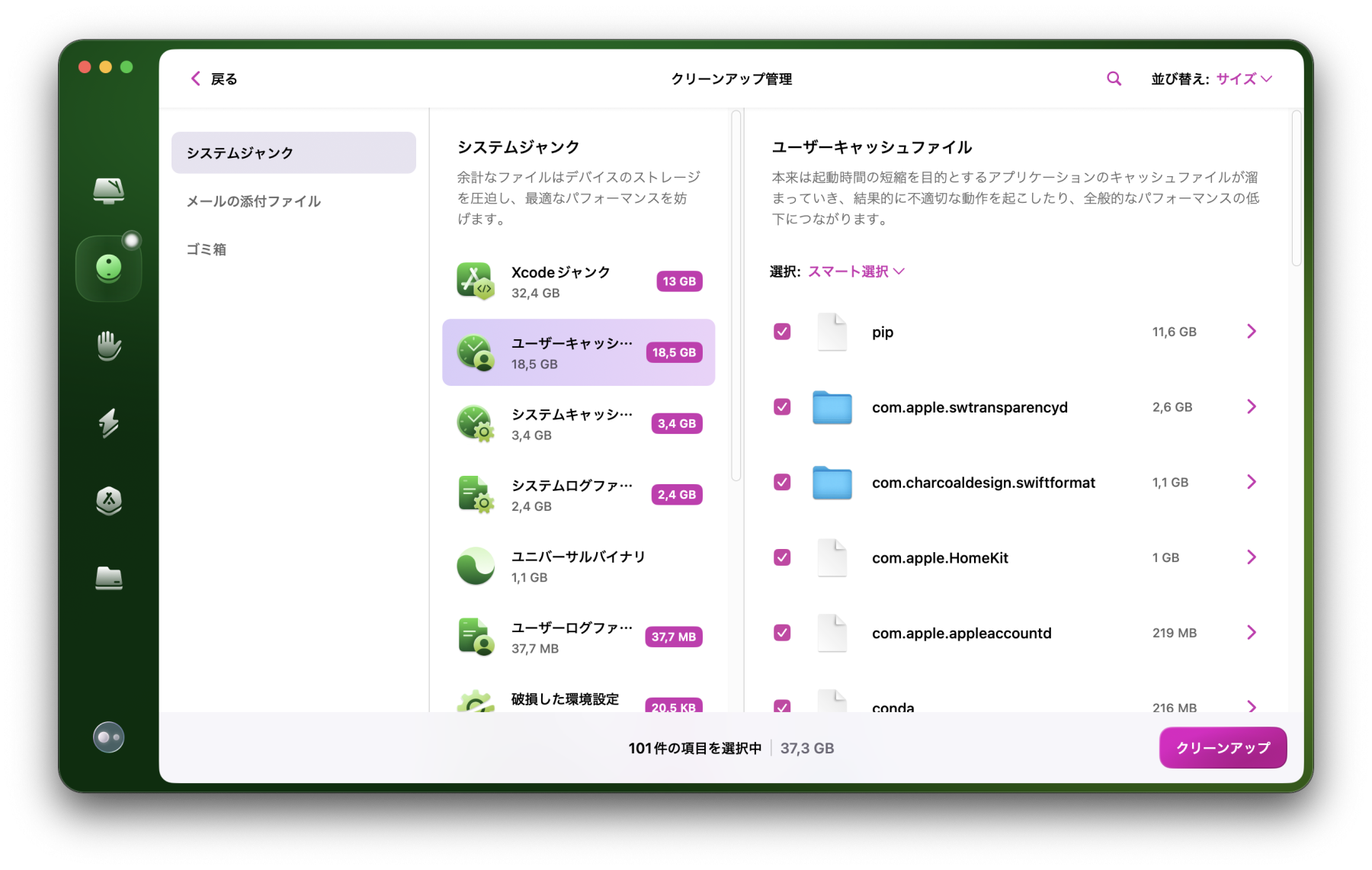1372x870 pixels.
Task: Uncheck the pip checkbox
Action: [782, 332]
